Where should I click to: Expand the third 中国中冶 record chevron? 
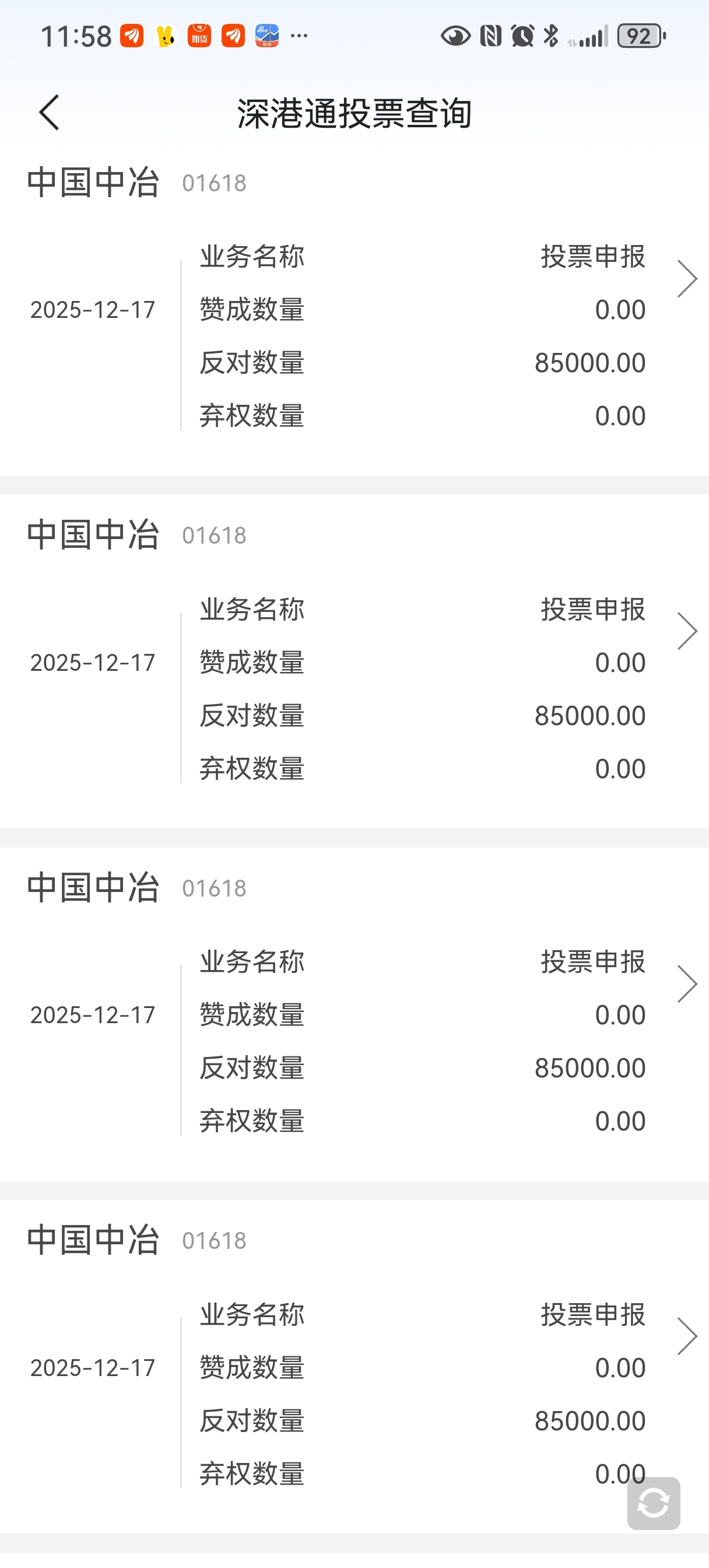point(686,984)
